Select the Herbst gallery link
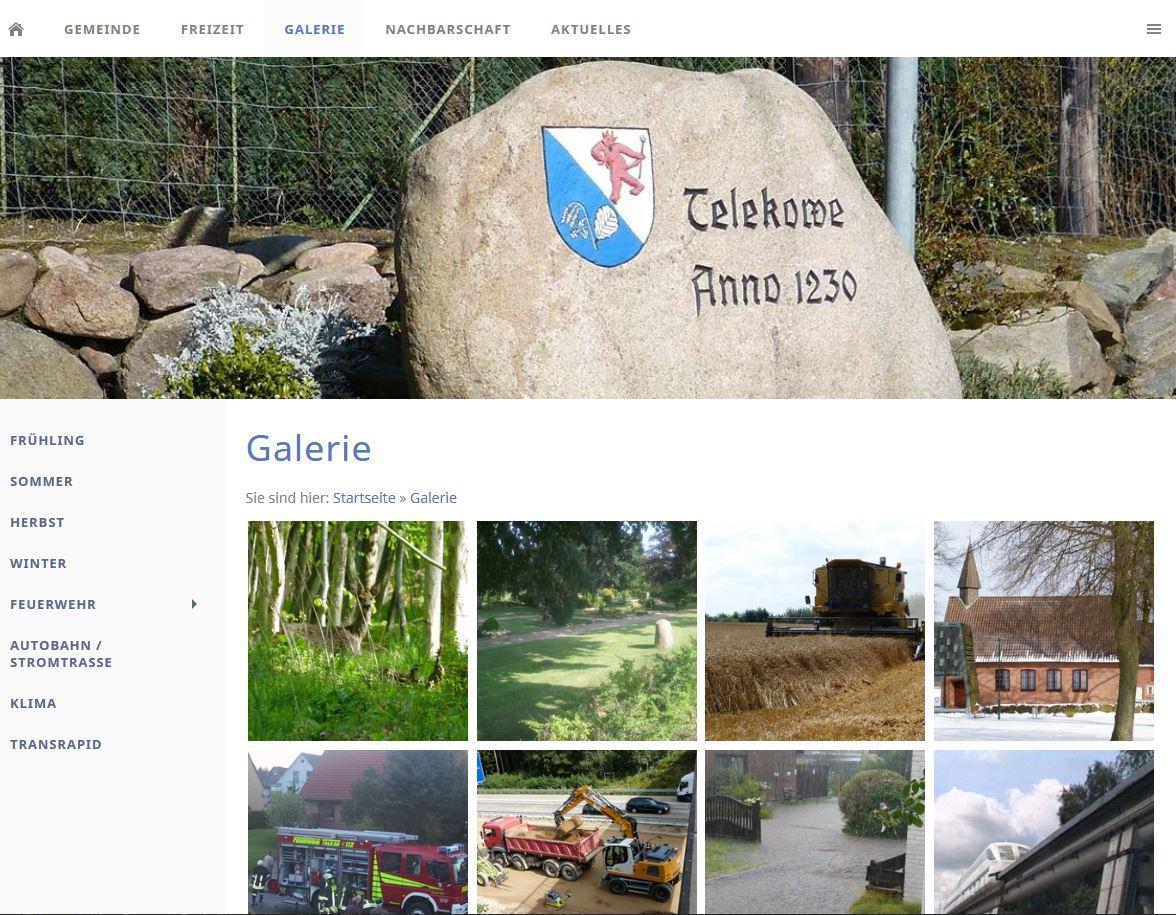The height and width of the screenshot is (915, 1176). (x=37, y=523)
